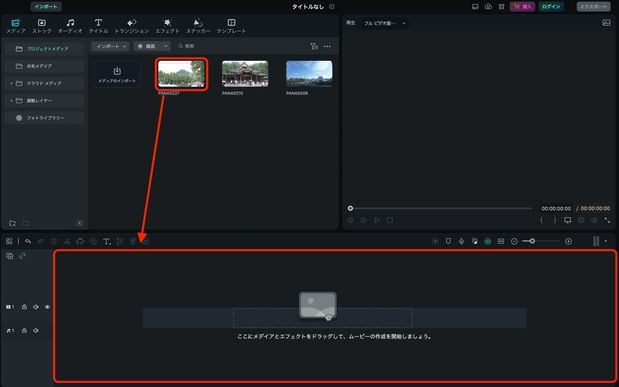Click the display settings monitor icon
The width and height of the screenshot is (619, 387).
(567, 220)
